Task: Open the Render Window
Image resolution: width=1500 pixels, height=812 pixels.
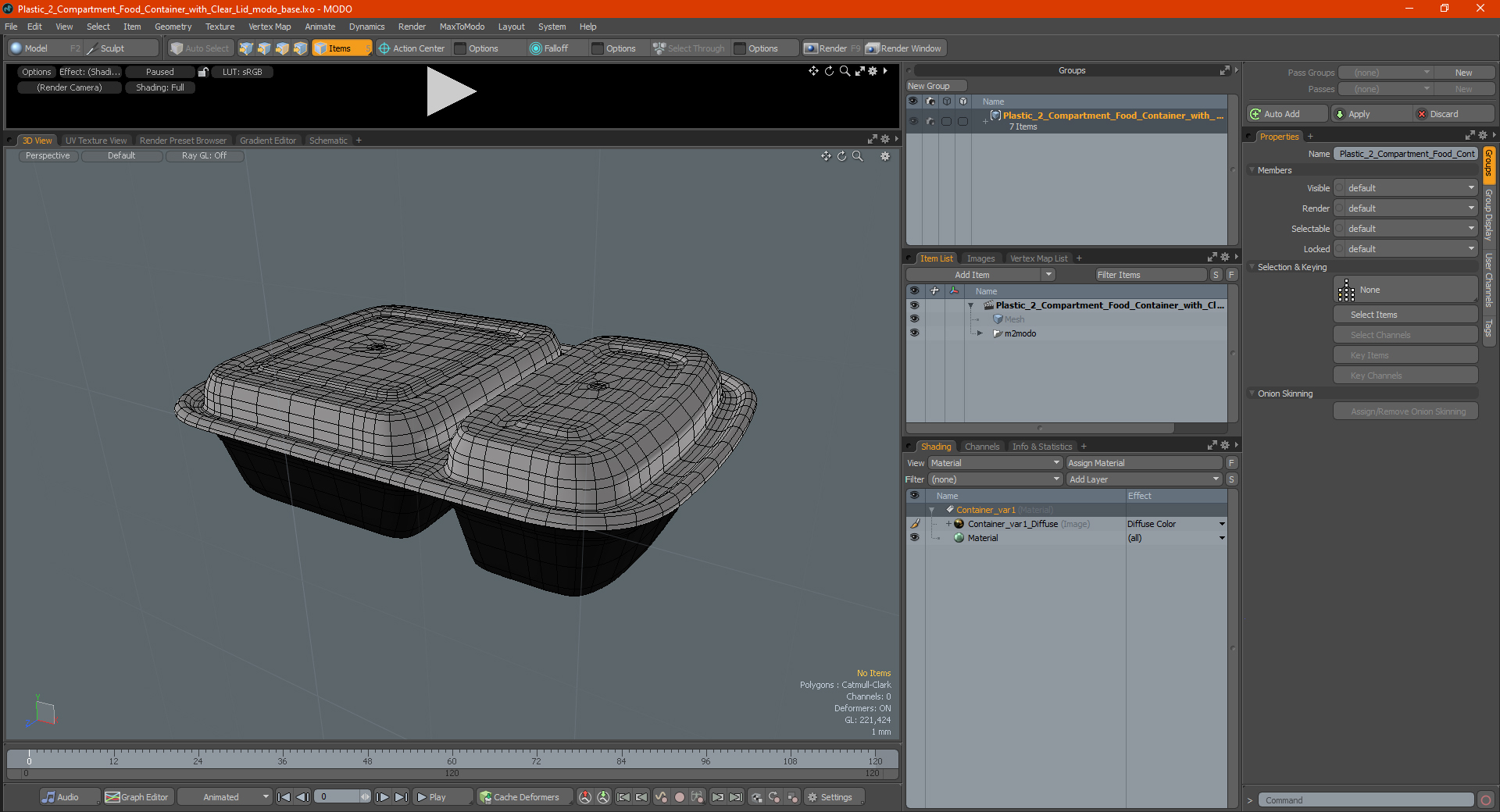Action: click(905, 48)
